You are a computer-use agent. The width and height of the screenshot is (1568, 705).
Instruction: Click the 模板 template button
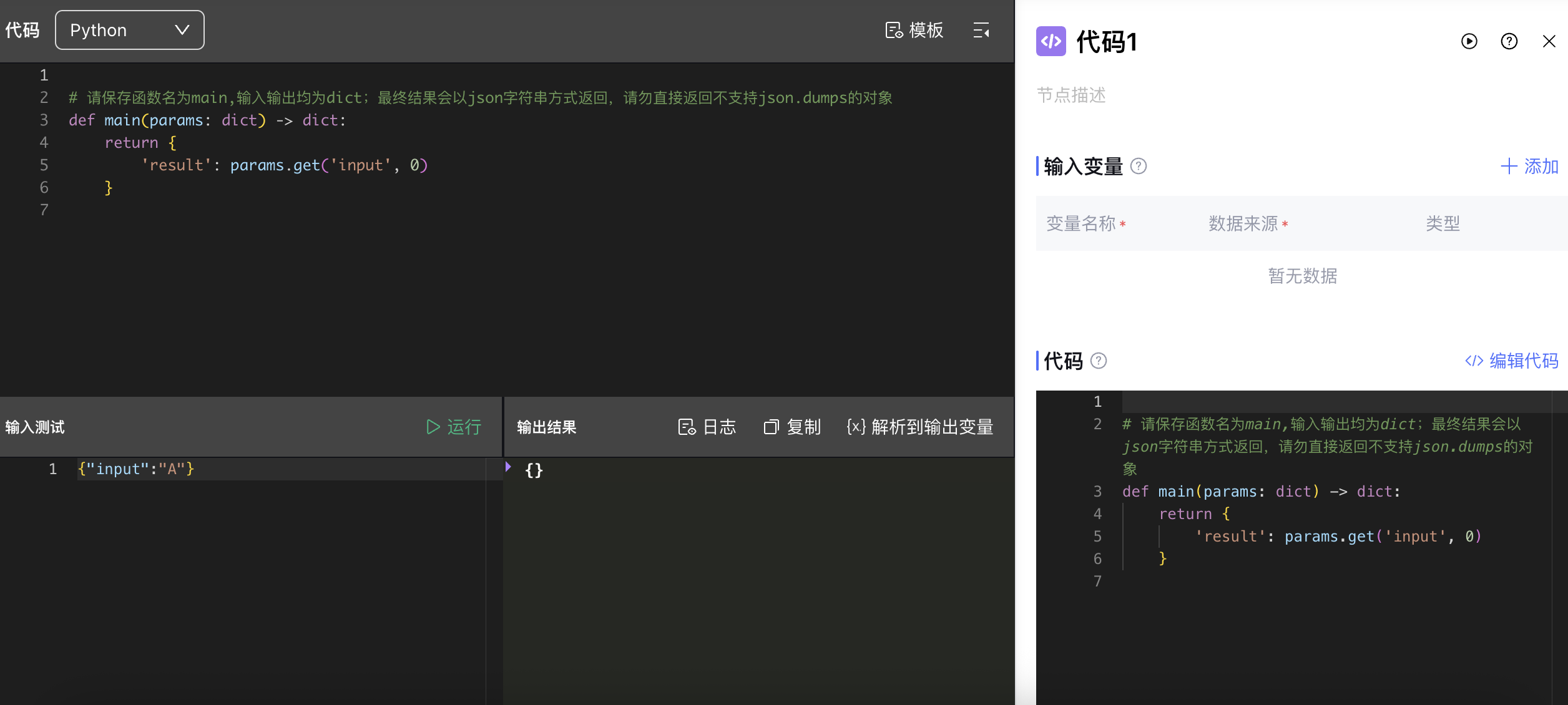coord(914,30)
